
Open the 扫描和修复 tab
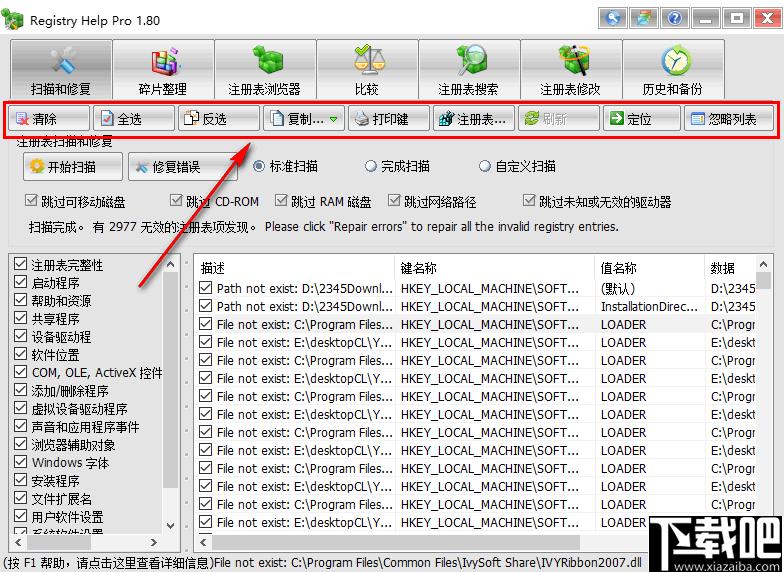(x=61, y=70)
